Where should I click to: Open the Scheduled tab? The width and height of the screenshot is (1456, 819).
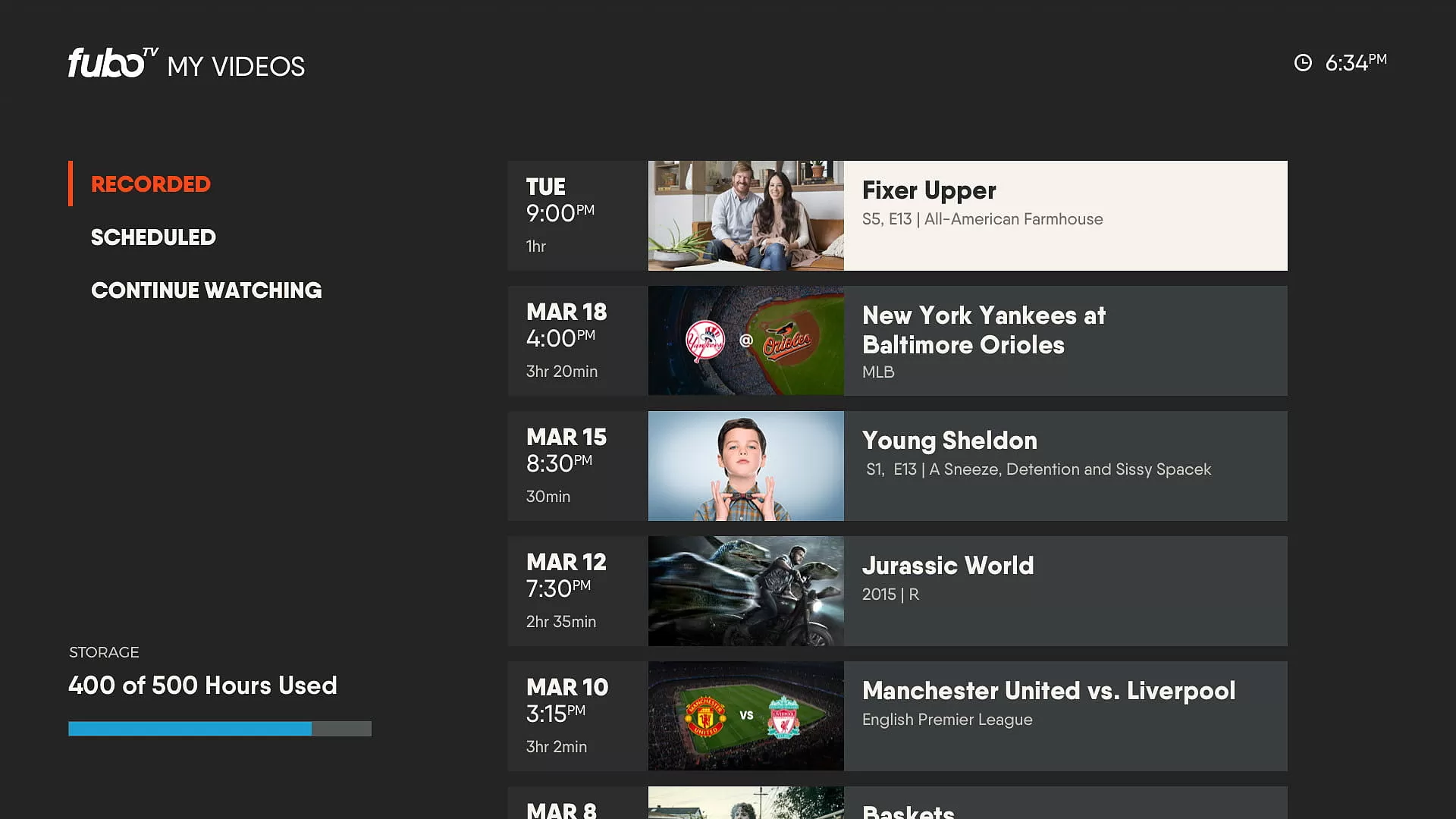click(x=153, y=237)
